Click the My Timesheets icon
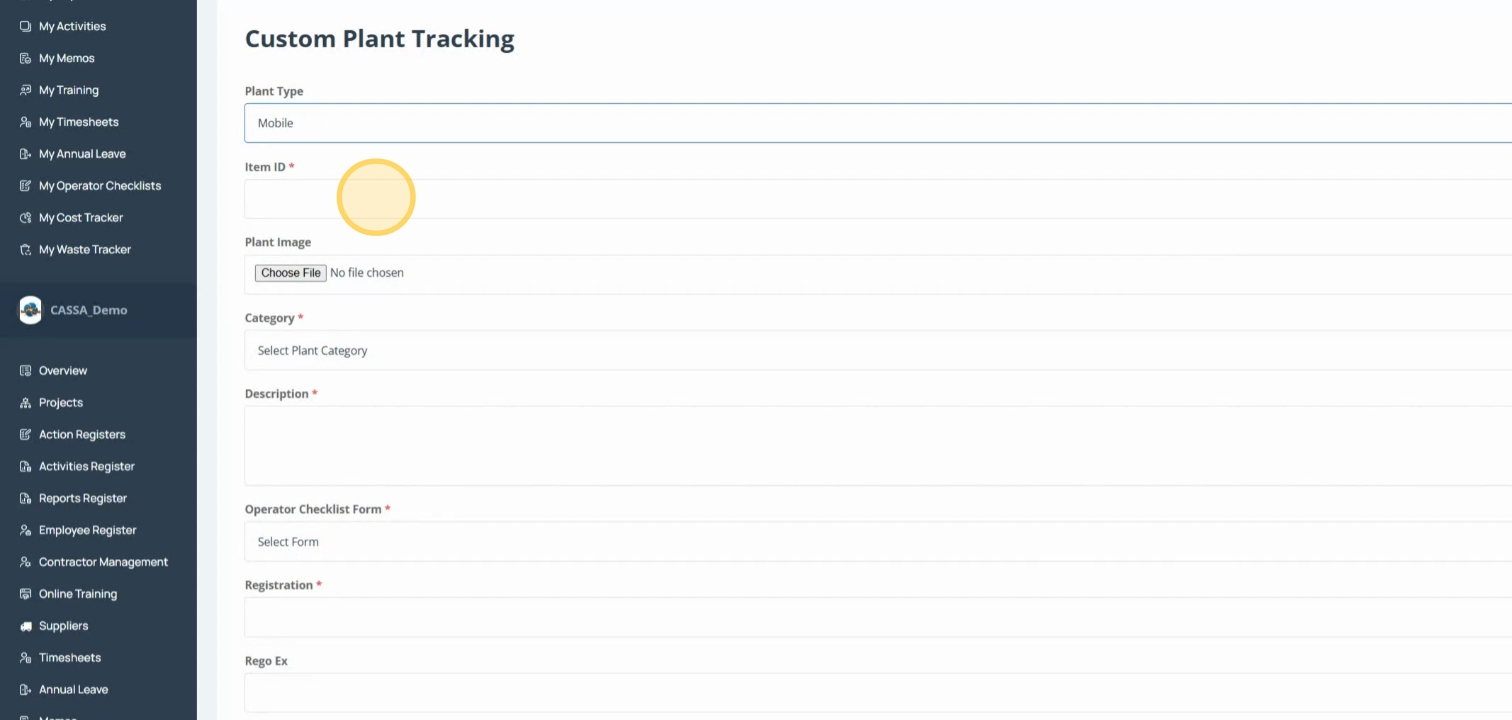 pos(26,122)
